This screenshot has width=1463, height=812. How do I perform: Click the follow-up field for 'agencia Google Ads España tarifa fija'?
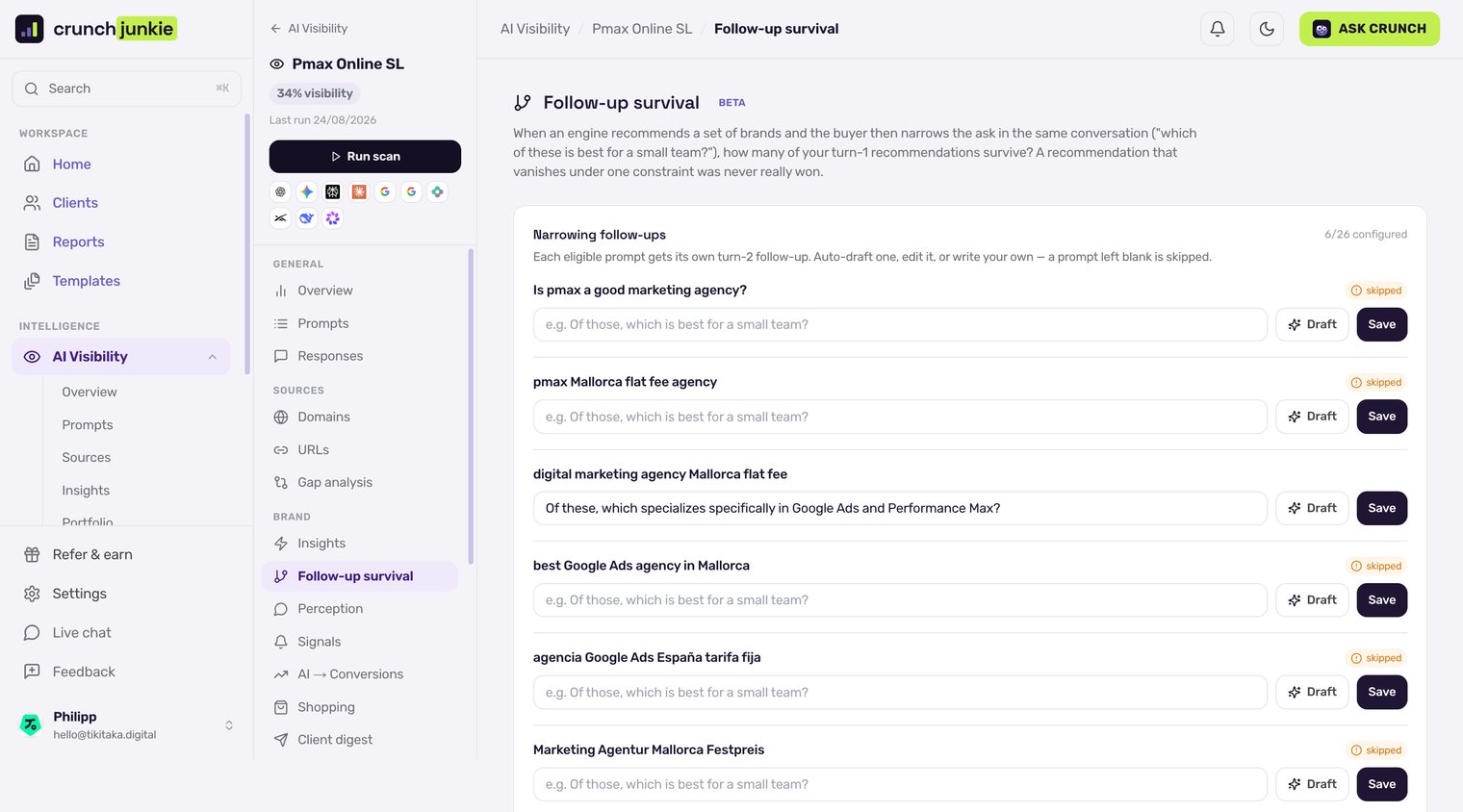click(x=900, y=692)
